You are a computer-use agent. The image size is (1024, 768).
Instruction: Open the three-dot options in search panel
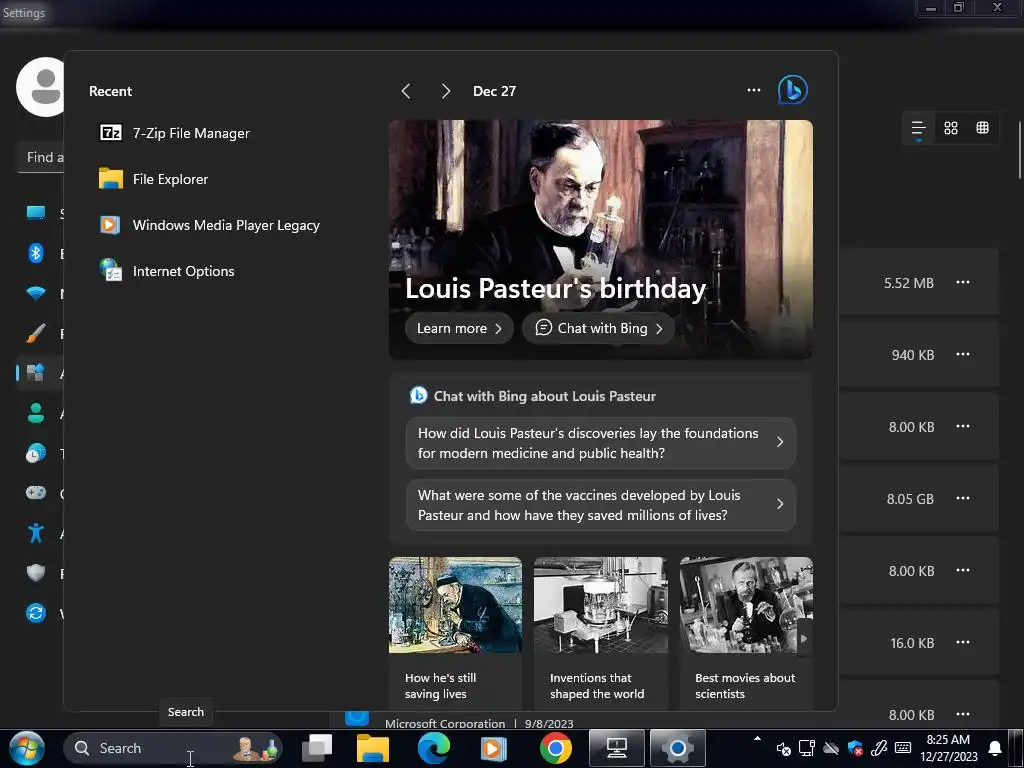click(x=754, y=90)
